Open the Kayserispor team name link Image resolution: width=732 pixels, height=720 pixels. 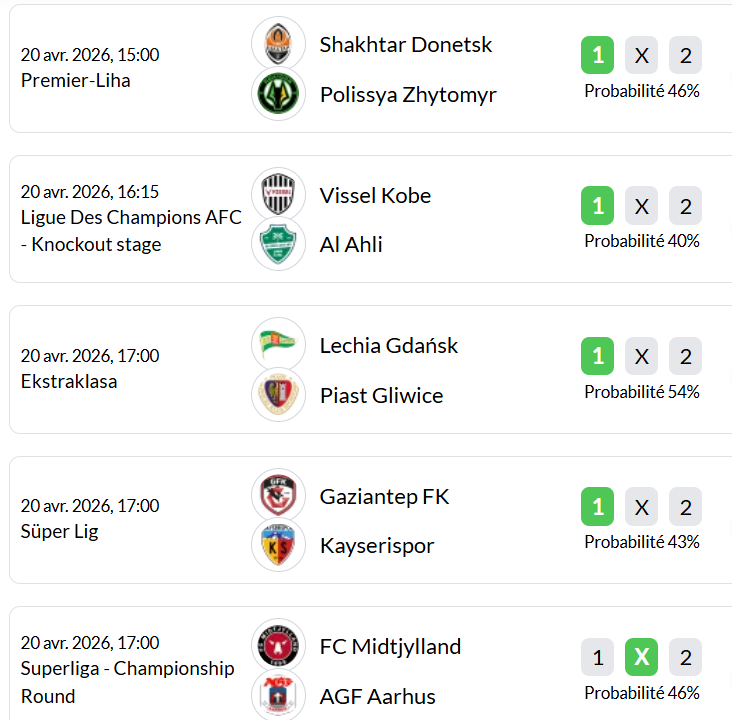point(377,546)
